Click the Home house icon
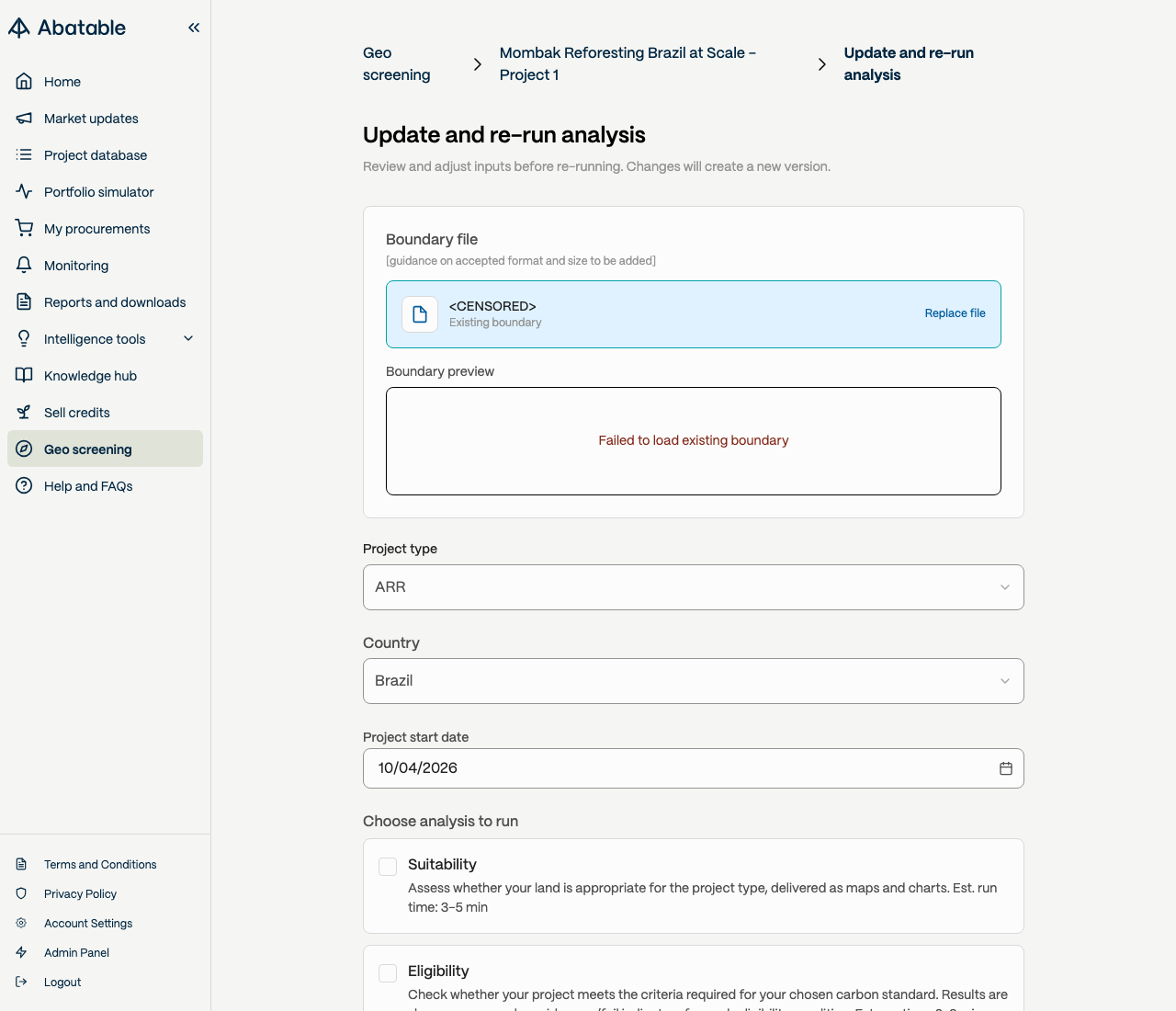Image resolution: width=1176 pixels, height=1011 pixels. pos(24,82)
